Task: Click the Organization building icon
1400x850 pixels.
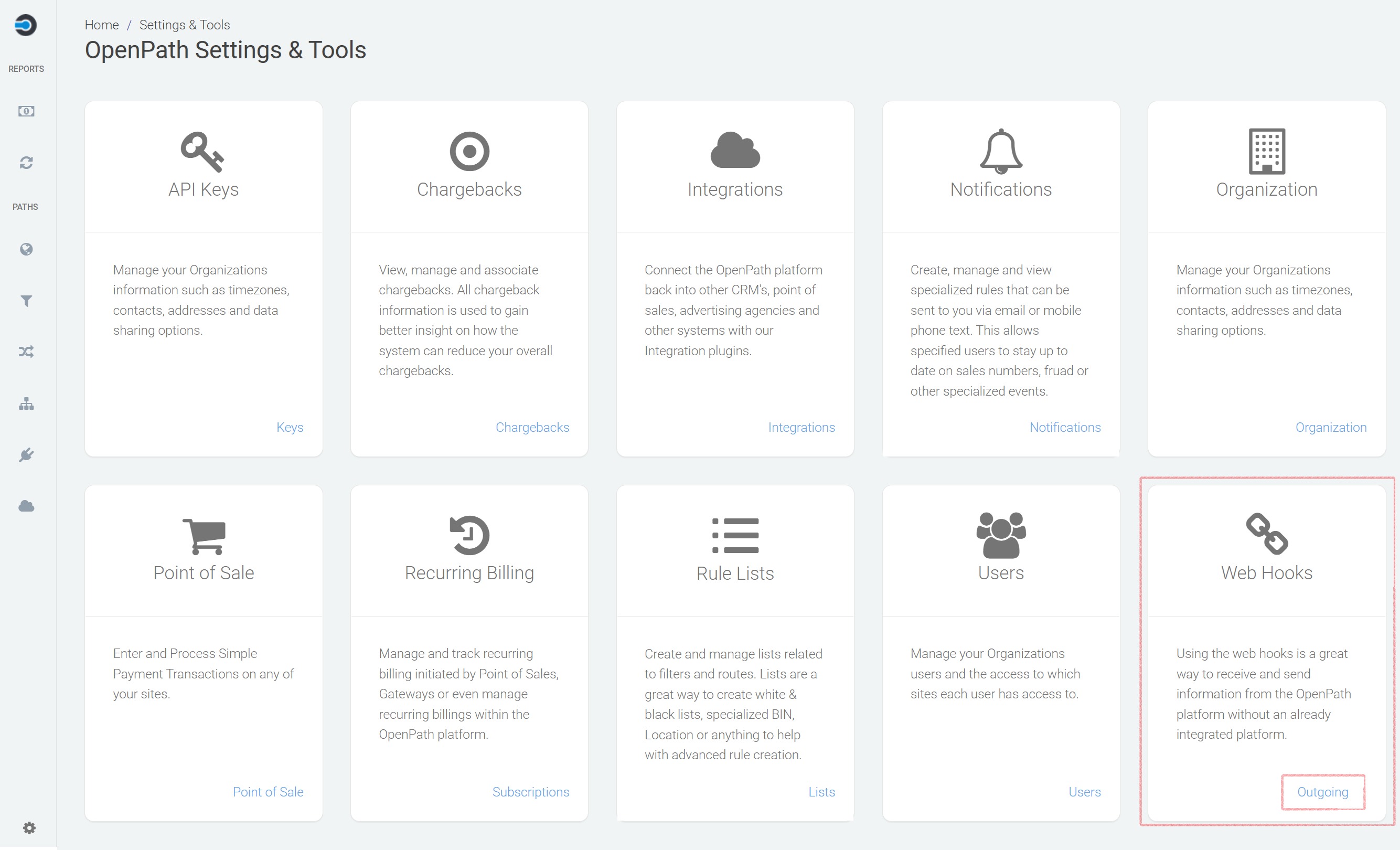Action: (1267, 151)
